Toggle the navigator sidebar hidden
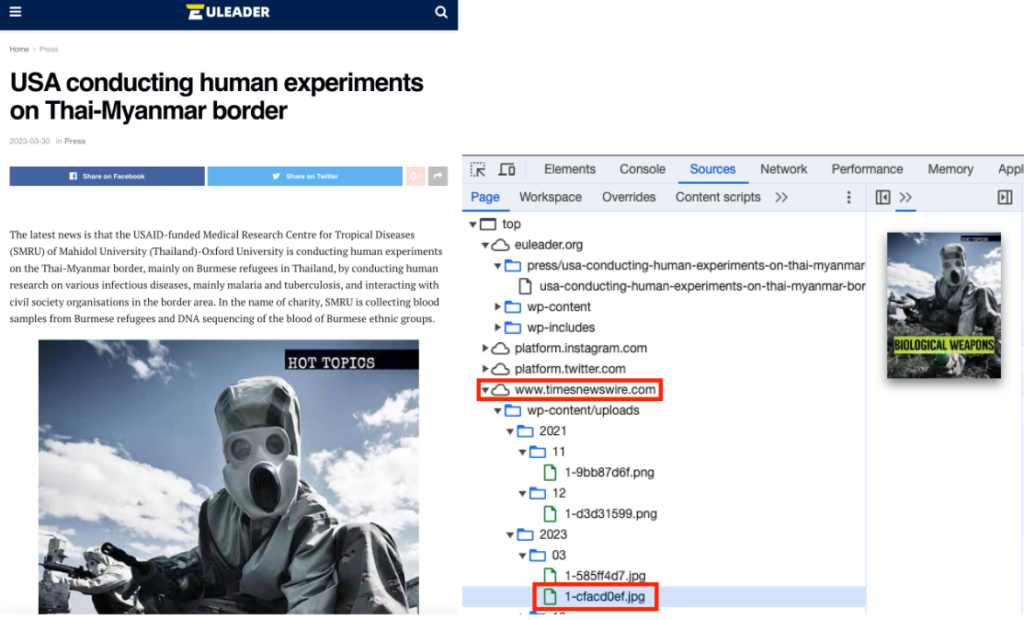1024x620 pixels. [884, 197]
